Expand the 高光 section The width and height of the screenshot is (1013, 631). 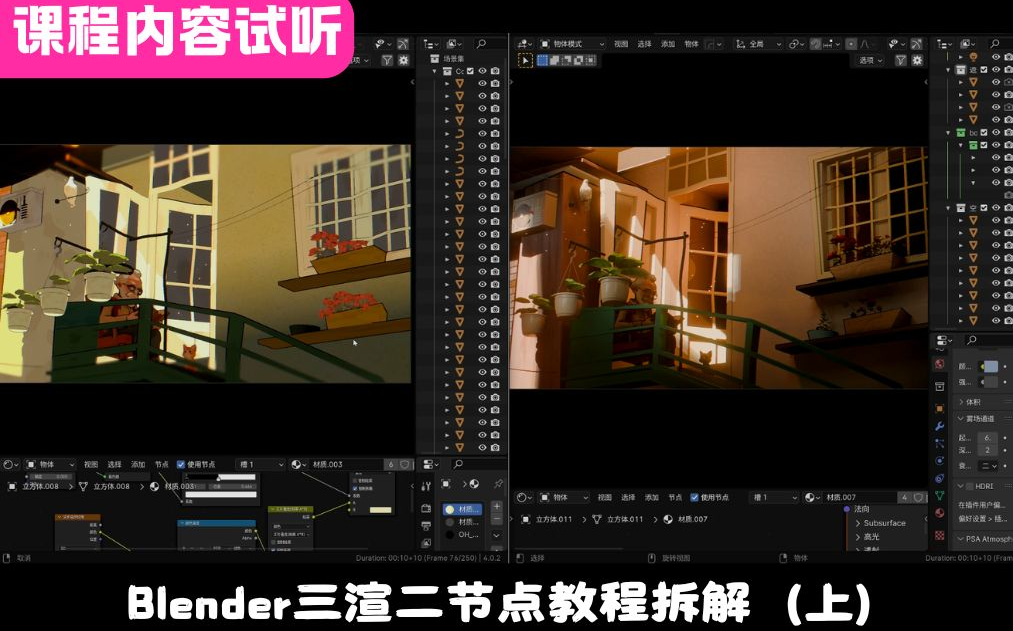click(x=868, y=537)
